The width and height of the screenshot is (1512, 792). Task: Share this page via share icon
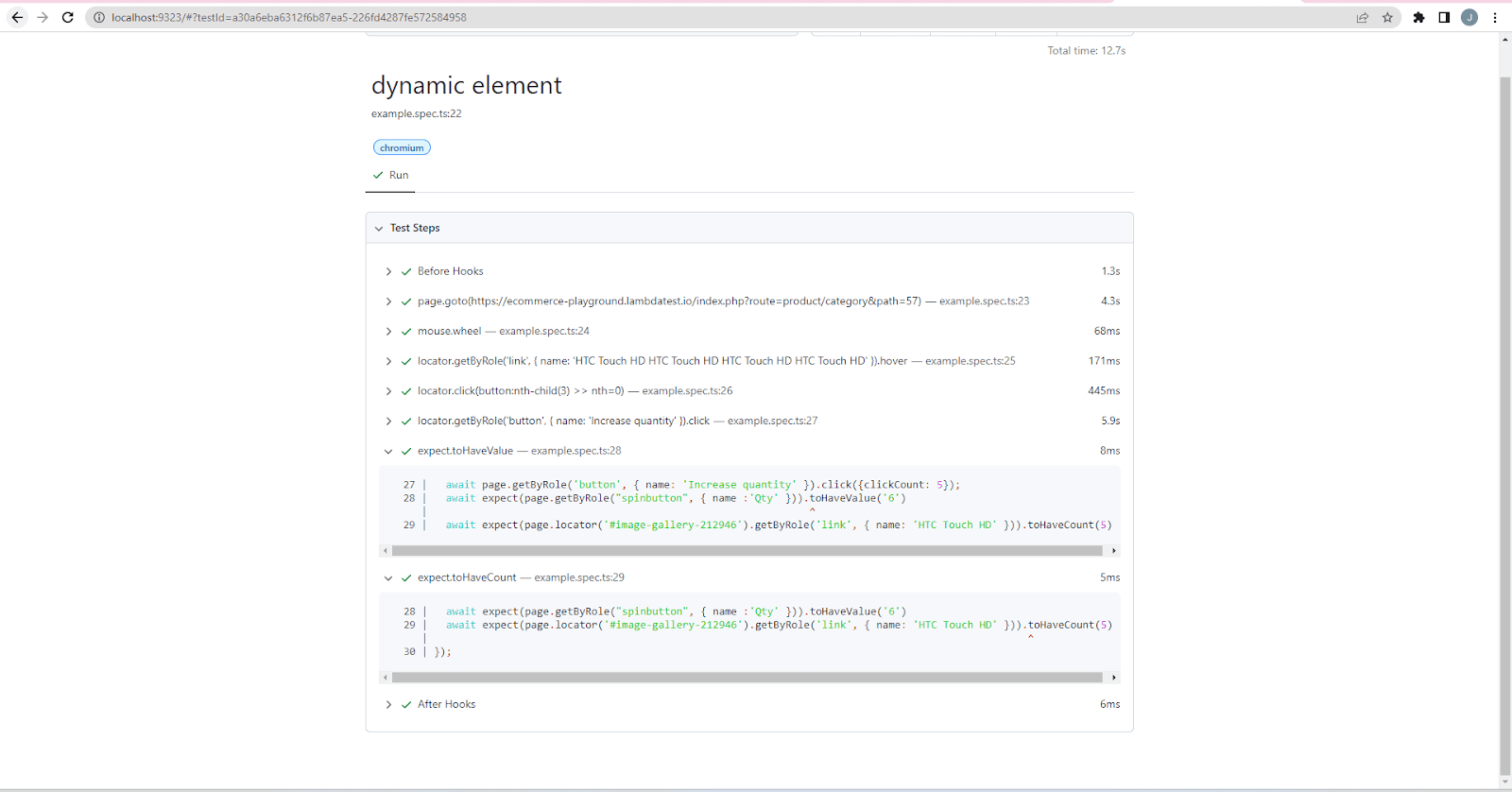pyautogui.click(x=1363, y=17)
